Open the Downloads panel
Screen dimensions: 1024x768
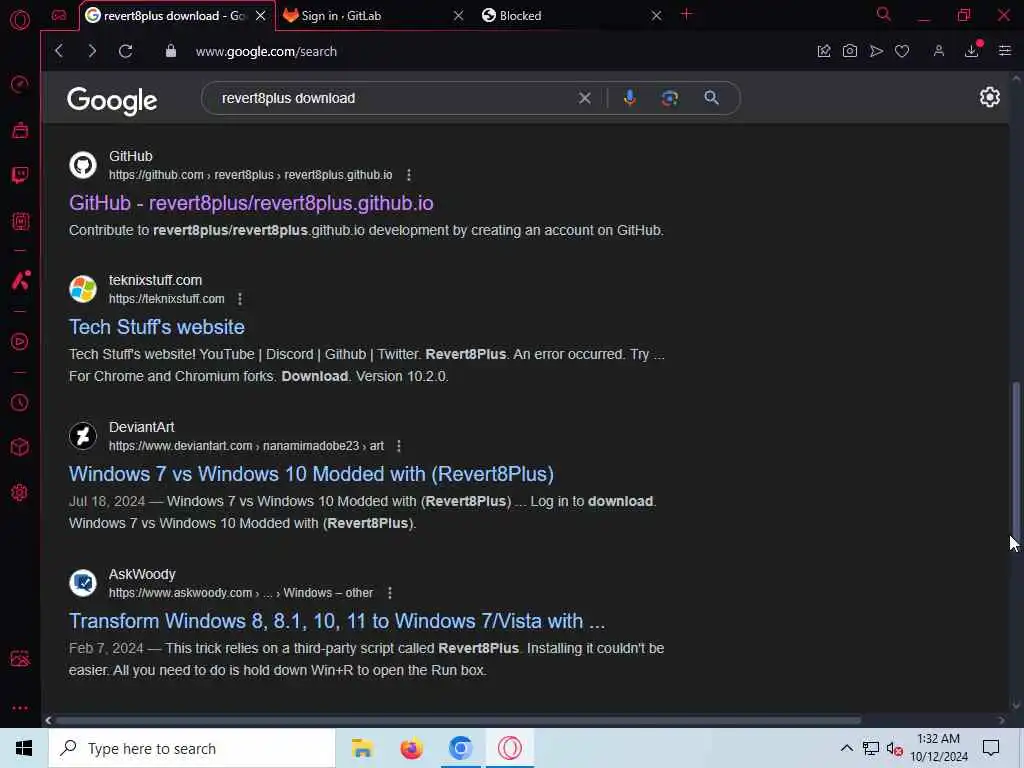[972, 51]
